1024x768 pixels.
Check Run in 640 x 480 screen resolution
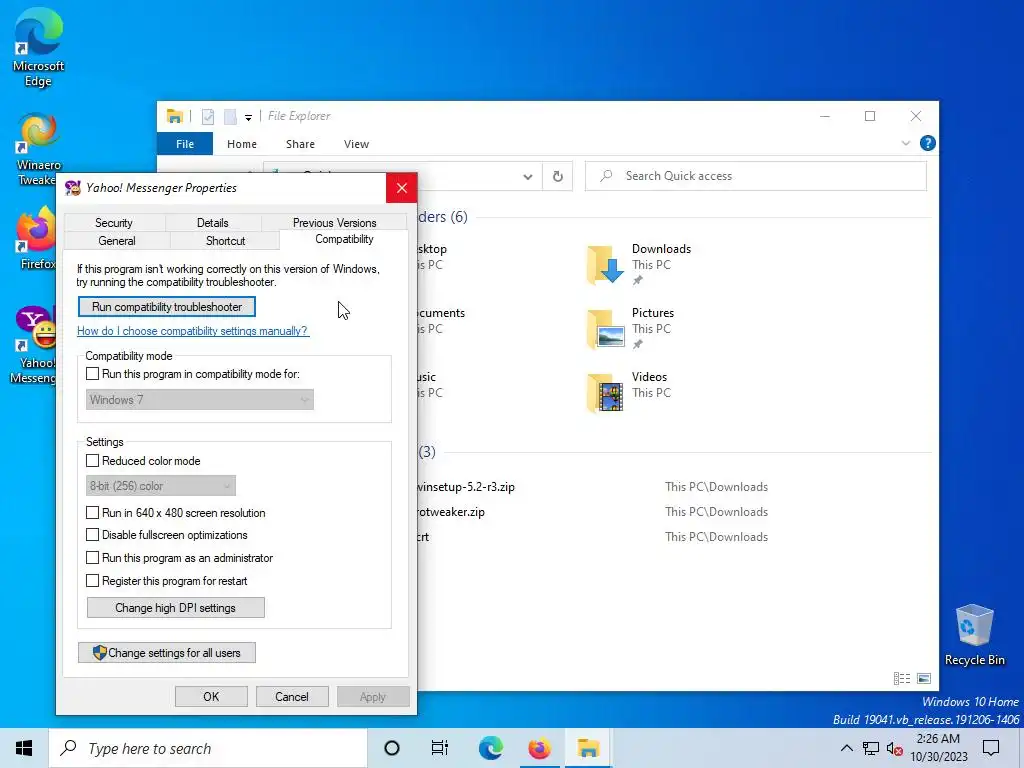93,513
